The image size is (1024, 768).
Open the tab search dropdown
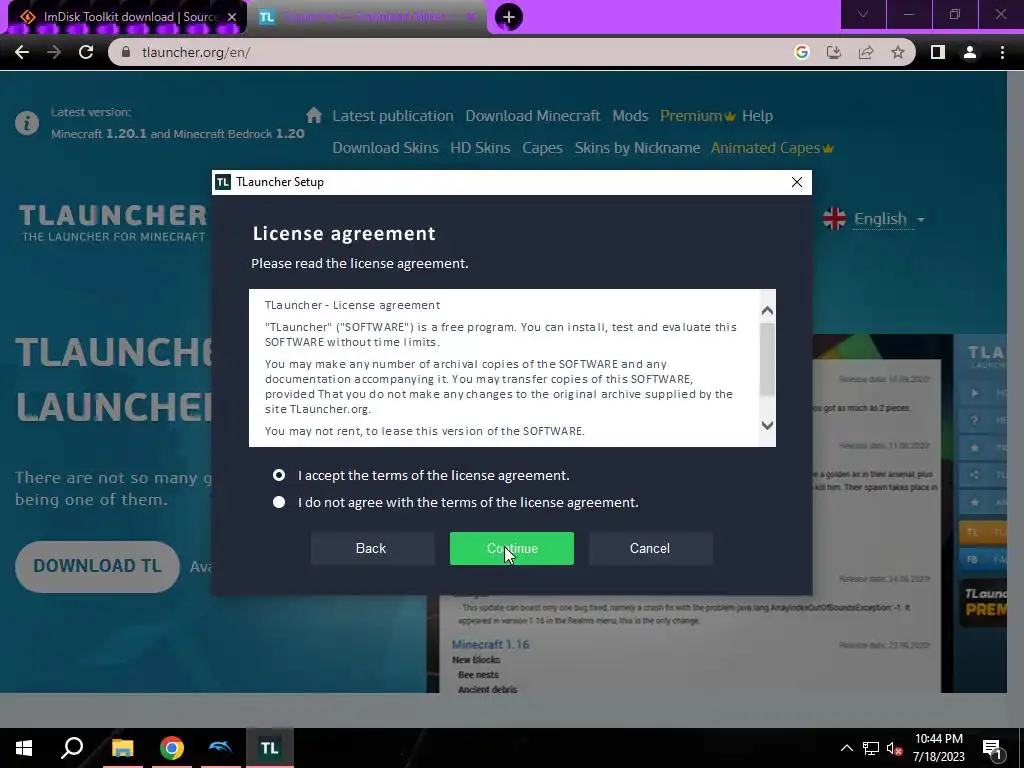[863, 14]
